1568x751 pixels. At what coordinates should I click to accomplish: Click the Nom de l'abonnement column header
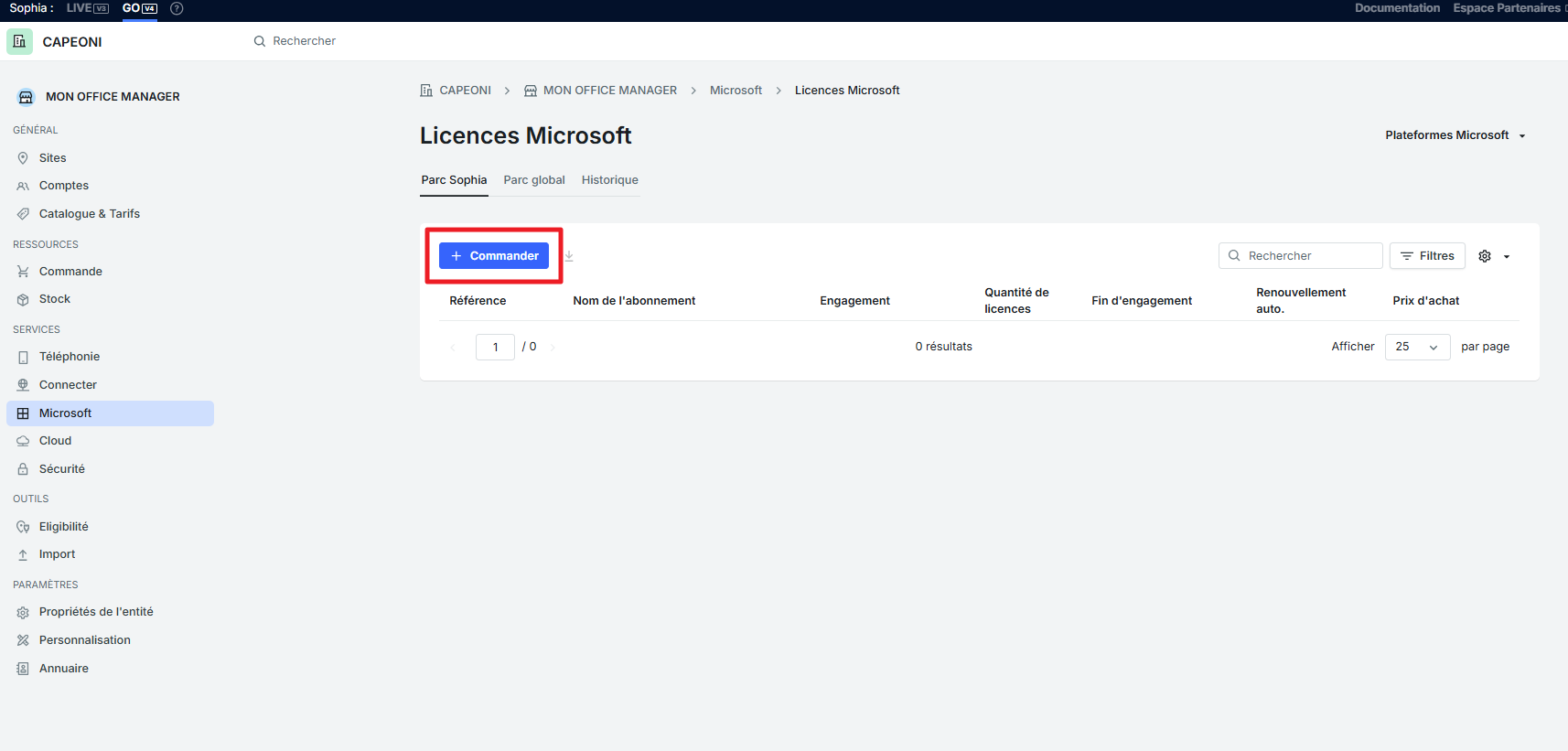tap(634, 301)
